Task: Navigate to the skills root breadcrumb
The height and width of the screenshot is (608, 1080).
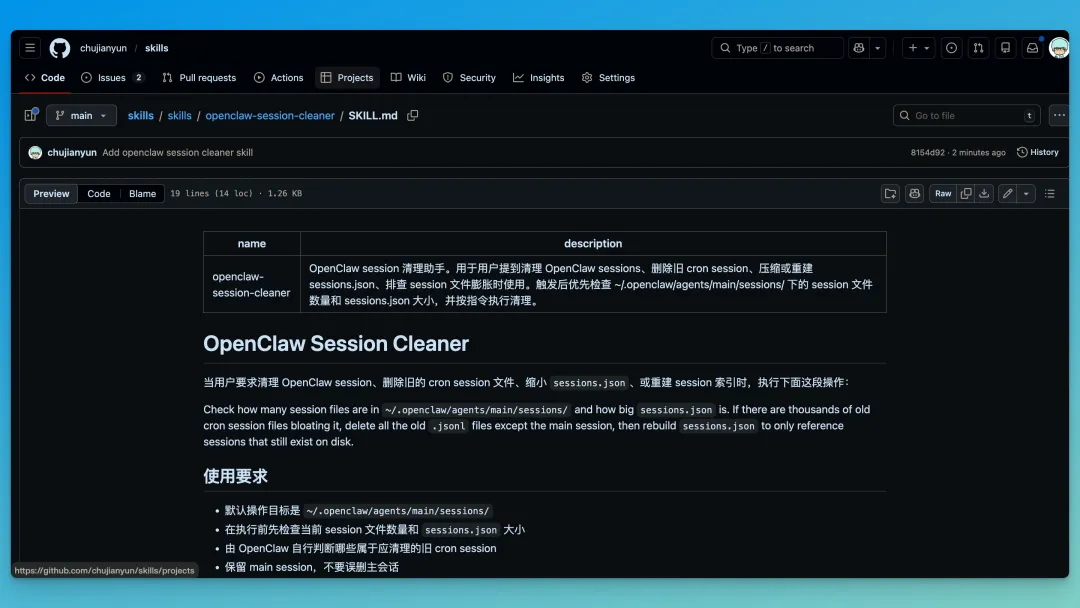Action: 141,116
